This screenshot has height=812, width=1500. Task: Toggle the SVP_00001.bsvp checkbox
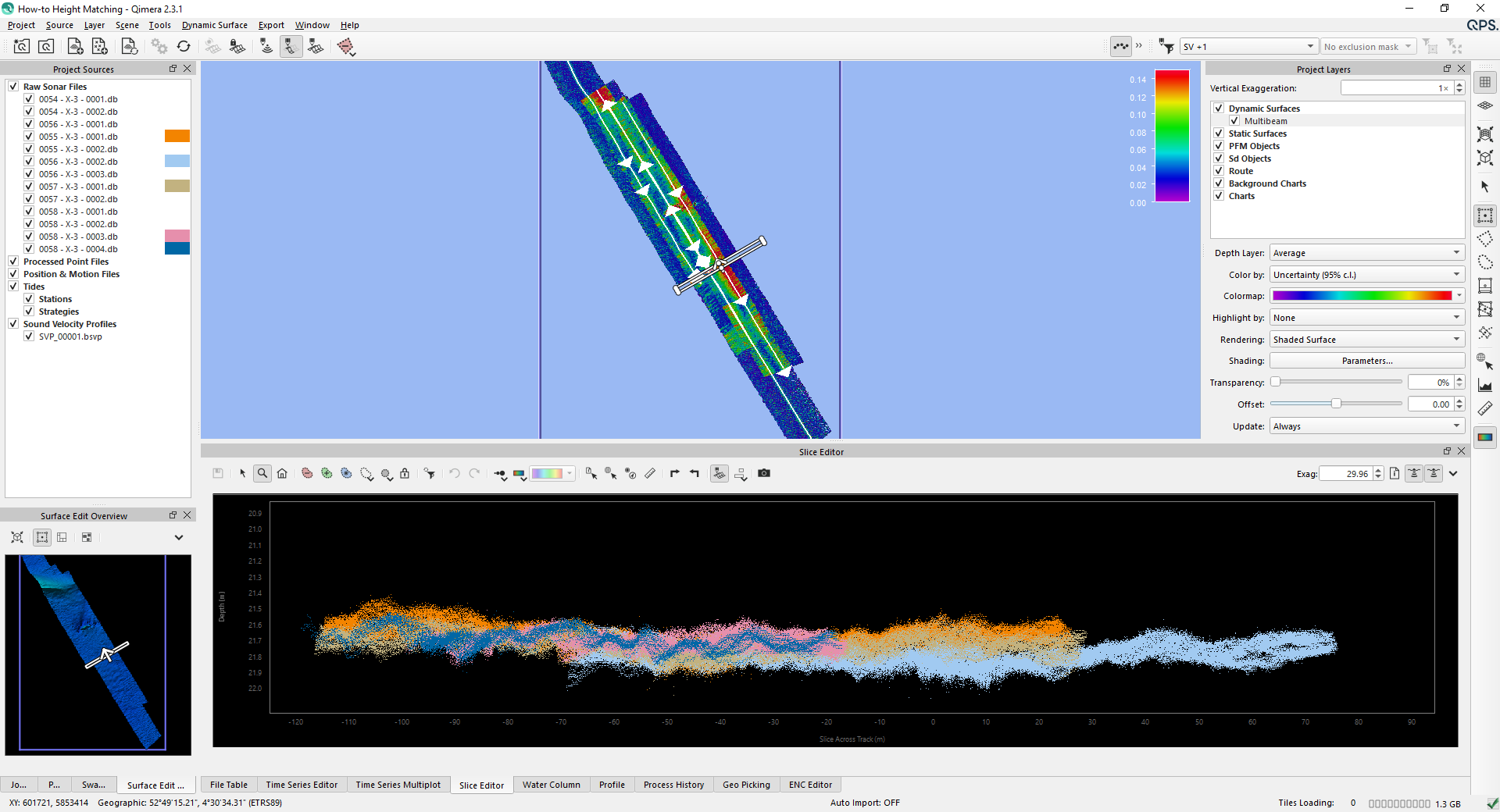(x=29, y=337)
